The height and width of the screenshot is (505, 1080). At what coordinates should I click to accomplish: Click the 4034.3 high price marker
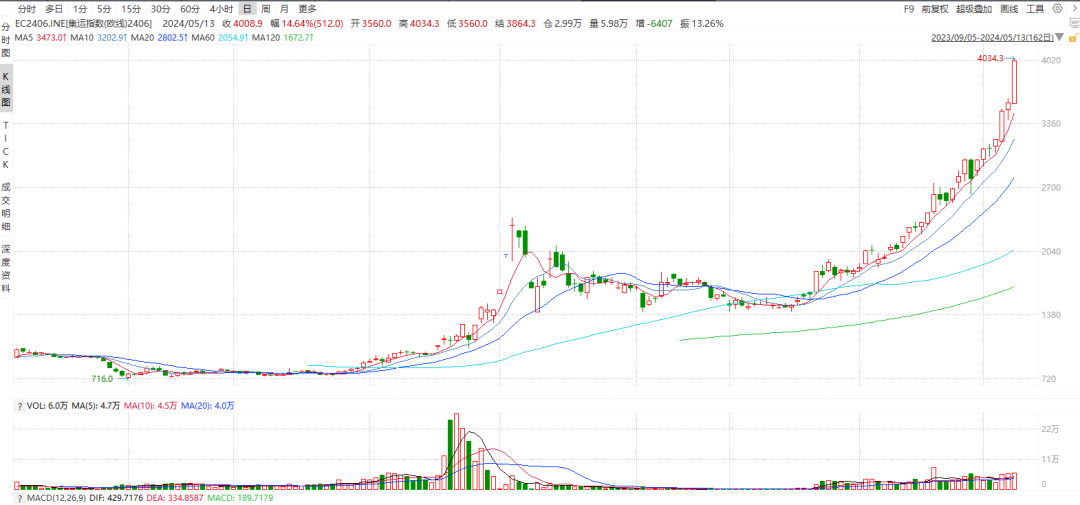coord(989,59)
